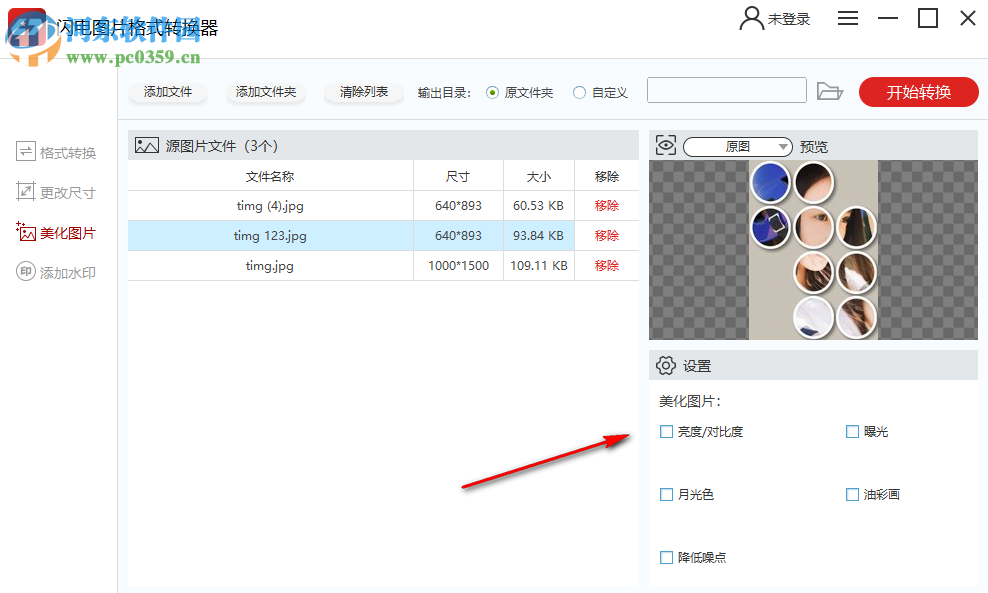Remove timg.jpg via its 移除 link
This screenshot has width=988, height=593.
pyautogui.click(x=606, y=266)
